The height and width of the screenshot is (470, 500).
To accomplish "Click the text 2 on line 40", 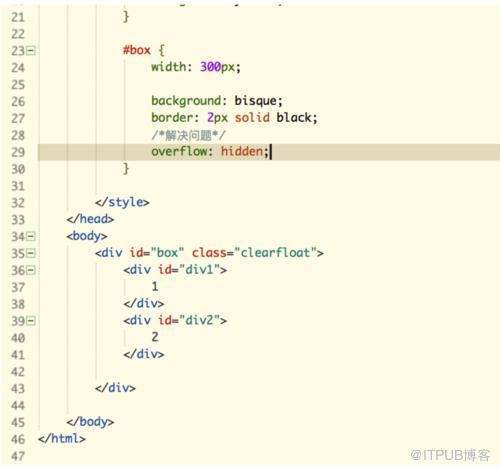I will 155,337.
